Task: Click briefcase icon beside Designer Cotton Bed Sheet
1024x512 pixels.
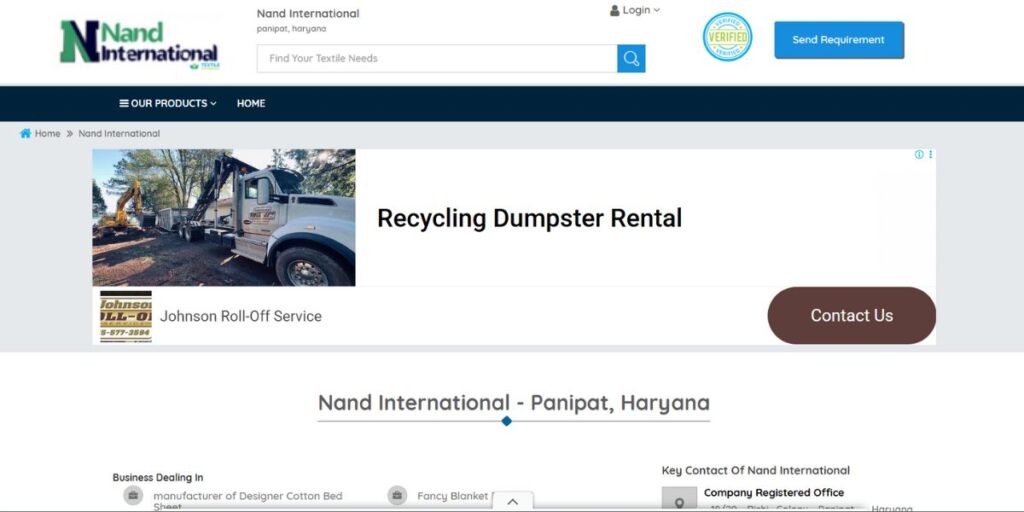Action: click(133, 495)
